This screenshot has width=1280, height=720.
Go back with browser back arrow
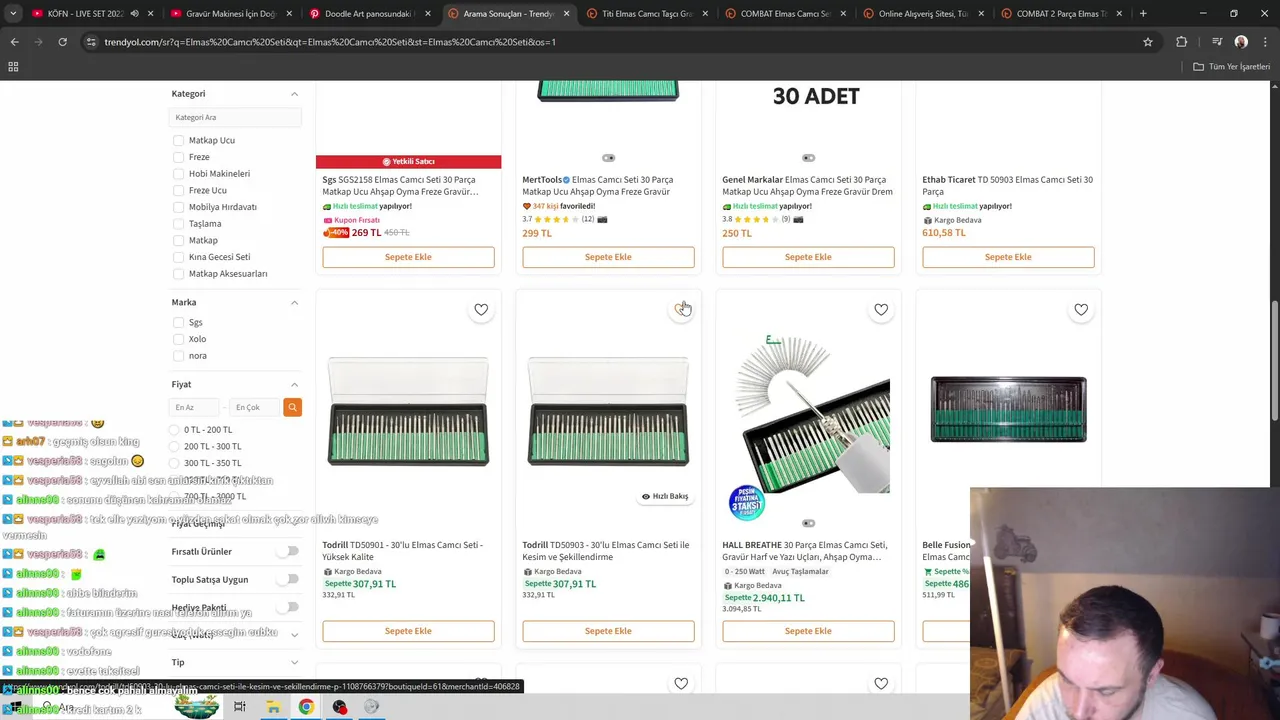14,42
